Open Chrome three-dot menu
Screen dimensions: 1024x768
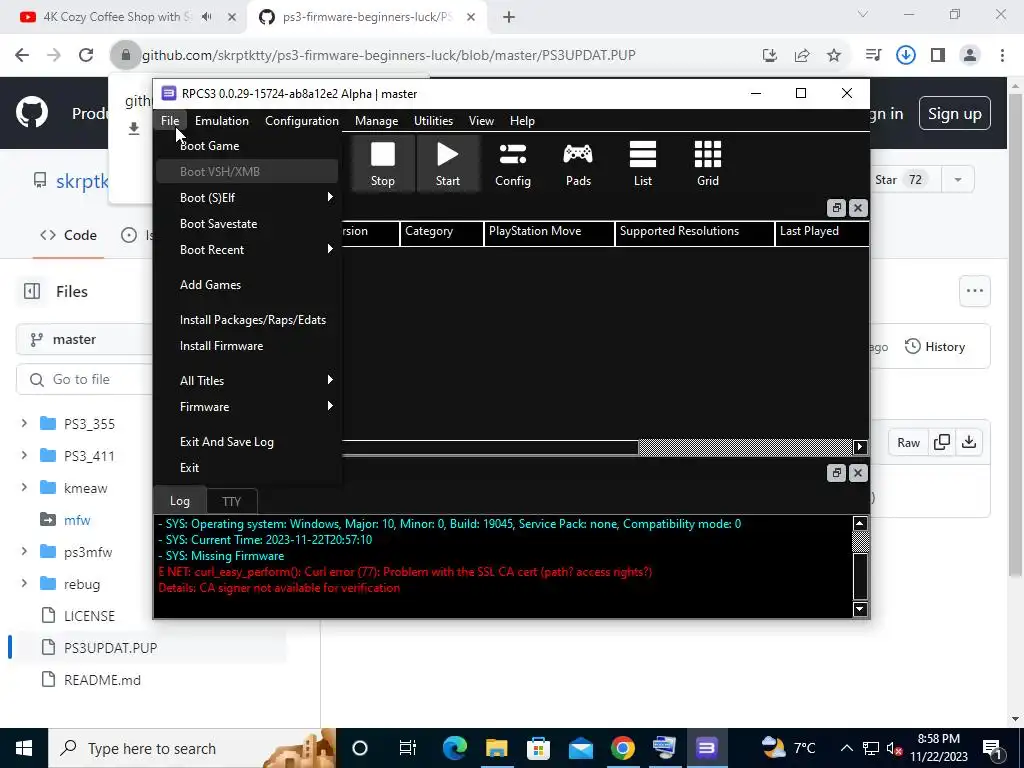tap(1002, 56)
